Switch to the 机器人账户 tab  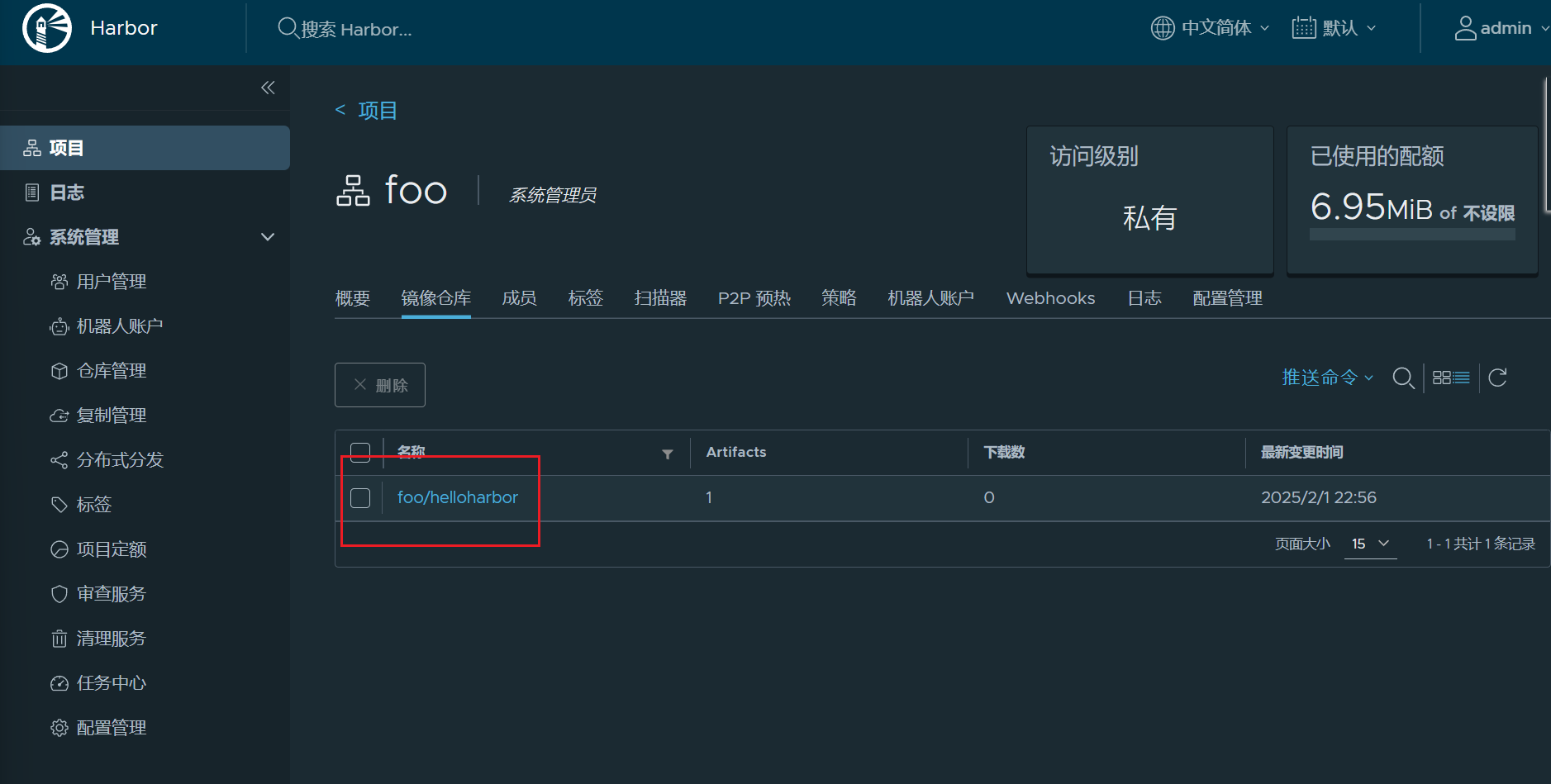931,298
